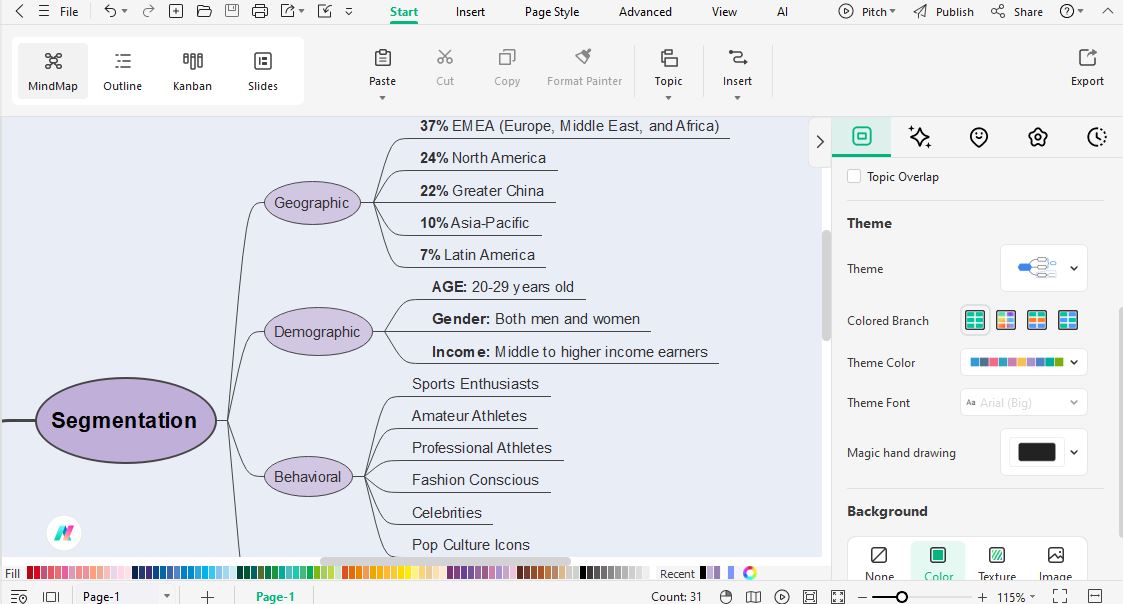Image resolution: width=1123 pixels, height=604 pixels.
Task: Open the history clock panel icon
Action: pos(1097,137)
